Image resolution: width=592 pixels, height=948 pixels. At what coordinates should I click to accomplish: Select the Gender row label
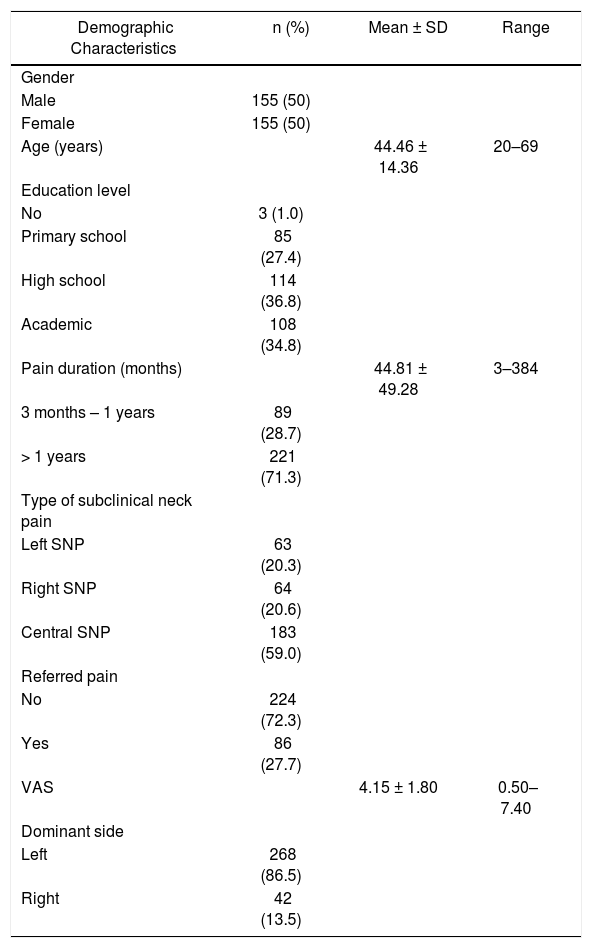click(48, 77)
